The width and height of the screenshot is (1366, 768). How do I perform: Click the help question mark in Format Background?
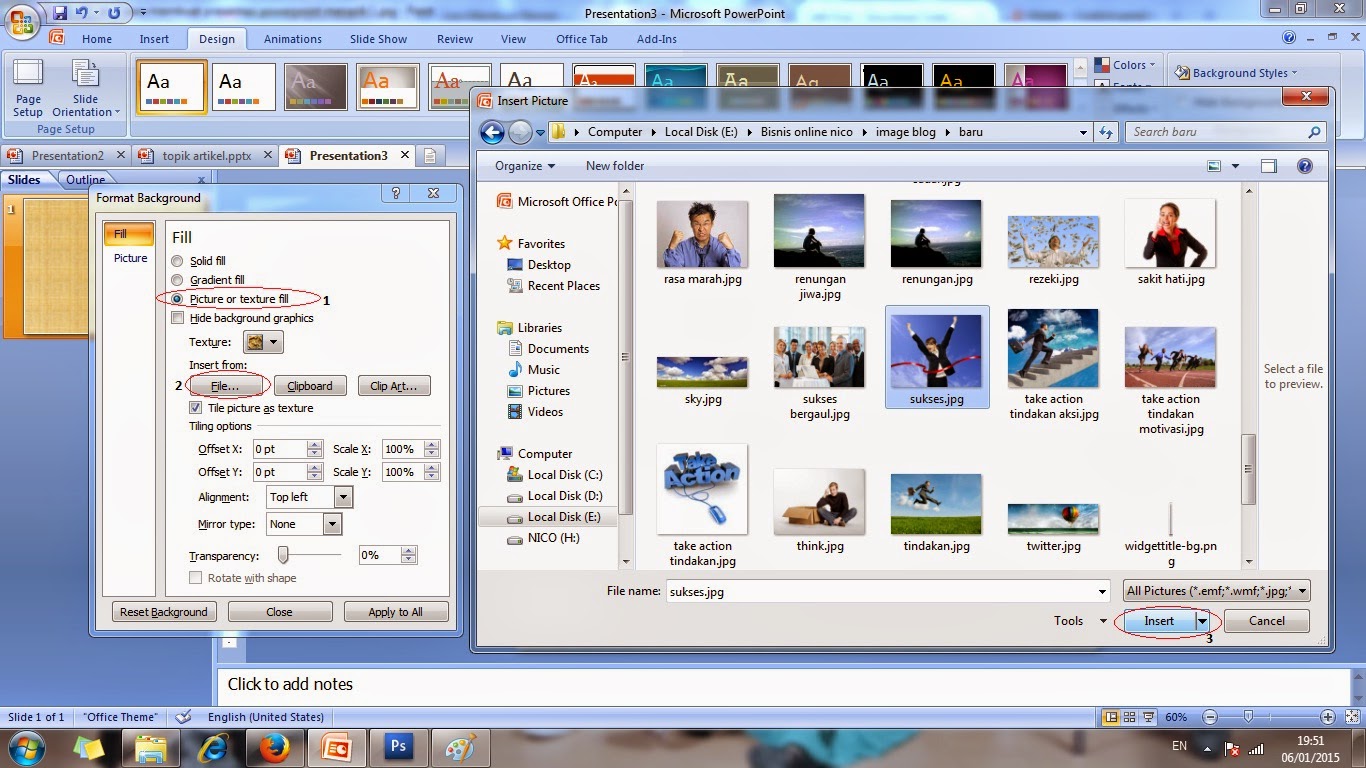click(396, 194)
